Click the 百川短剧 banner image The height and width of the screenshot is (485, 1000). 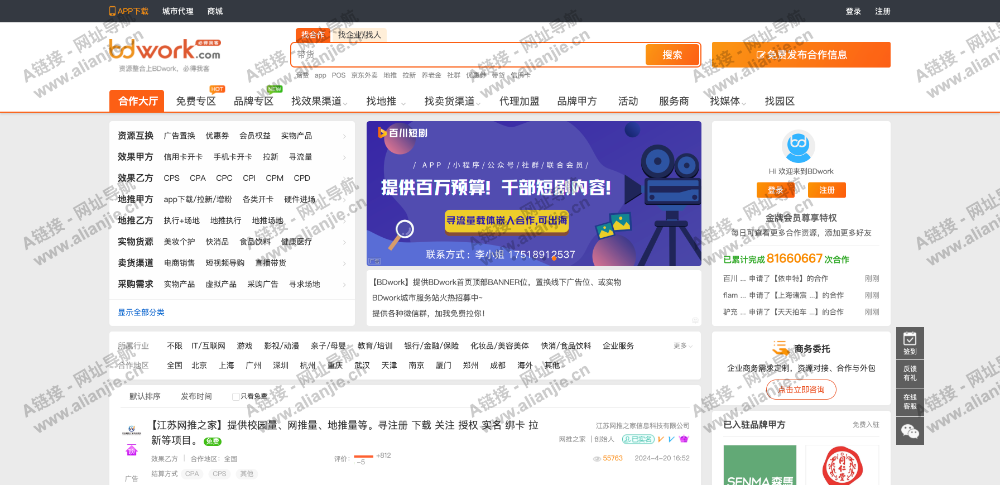[534, 193]
